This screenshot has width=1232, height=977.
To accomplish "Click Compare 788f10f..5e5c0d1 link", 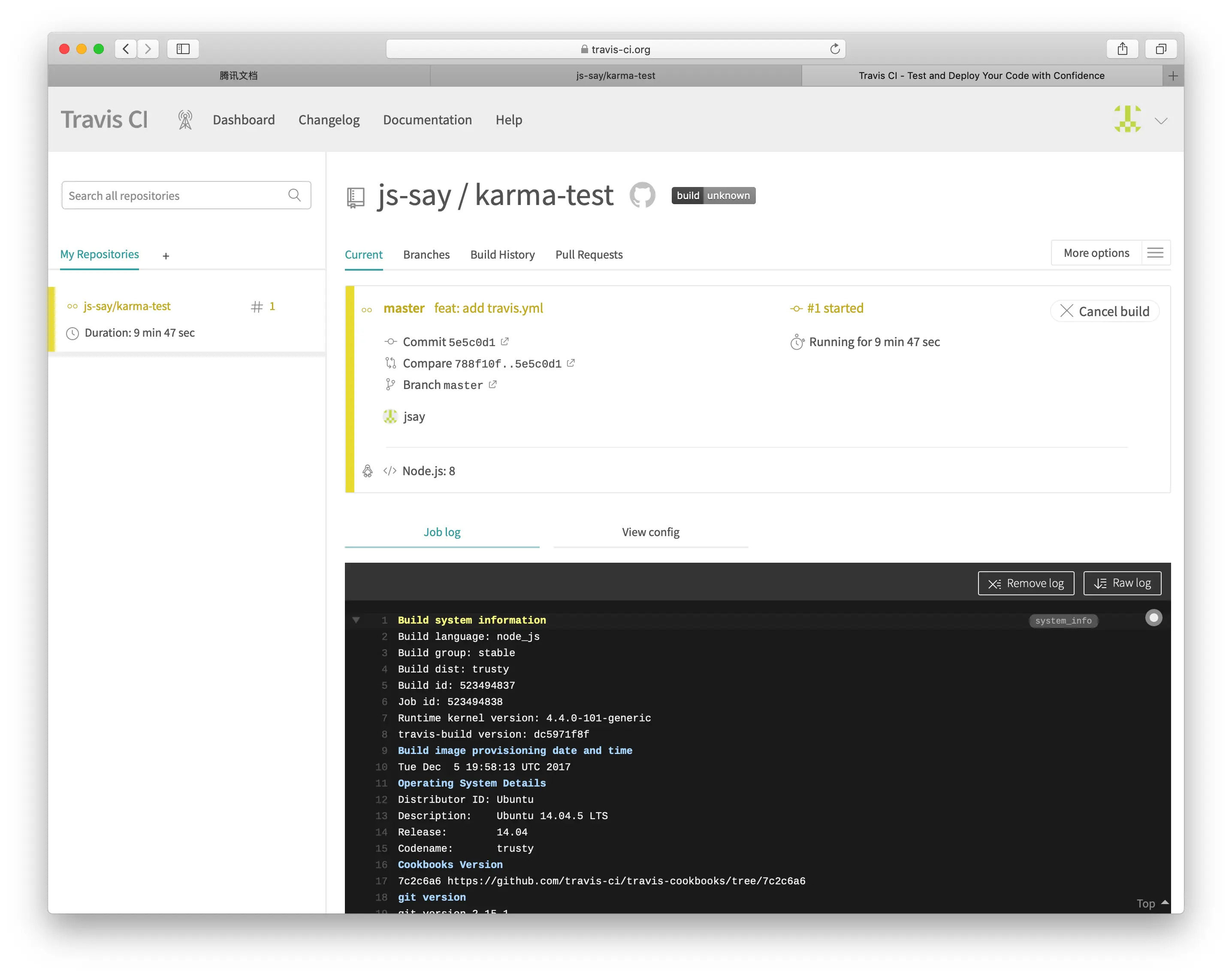I will pos(482,363).
